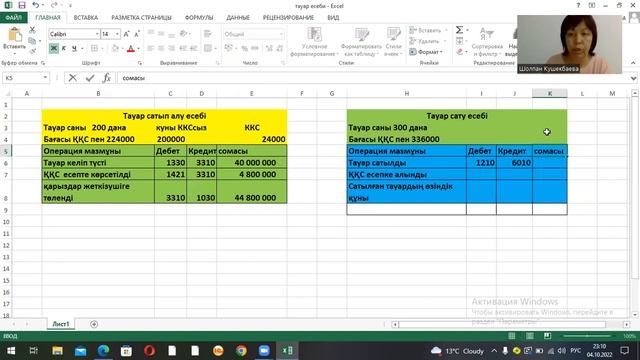This screenshot has width=640, height=360.
Task: Click the Undo arrow icon
Action: pyautogui.click(x=36, y=5)
